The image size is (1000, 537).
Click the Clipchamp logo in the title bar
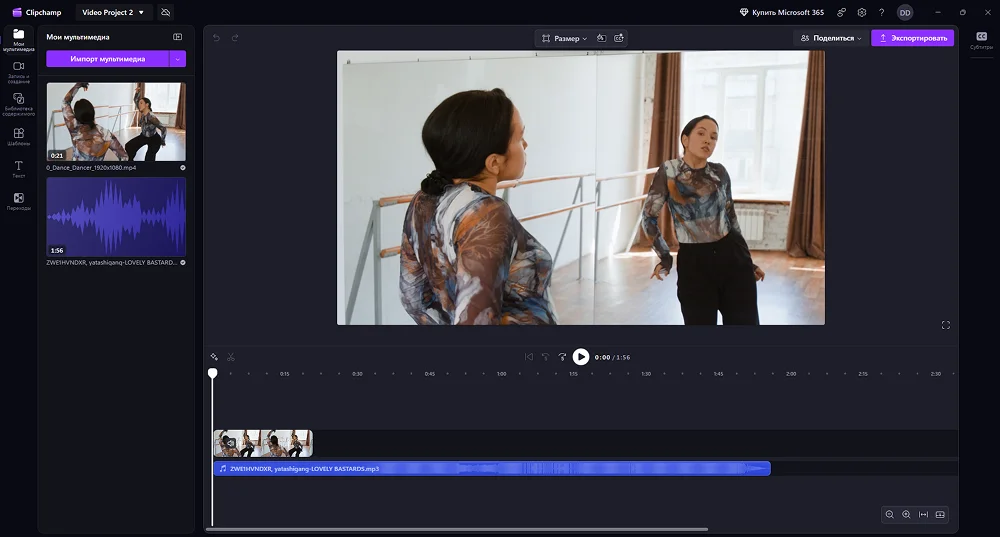[37, 12]
